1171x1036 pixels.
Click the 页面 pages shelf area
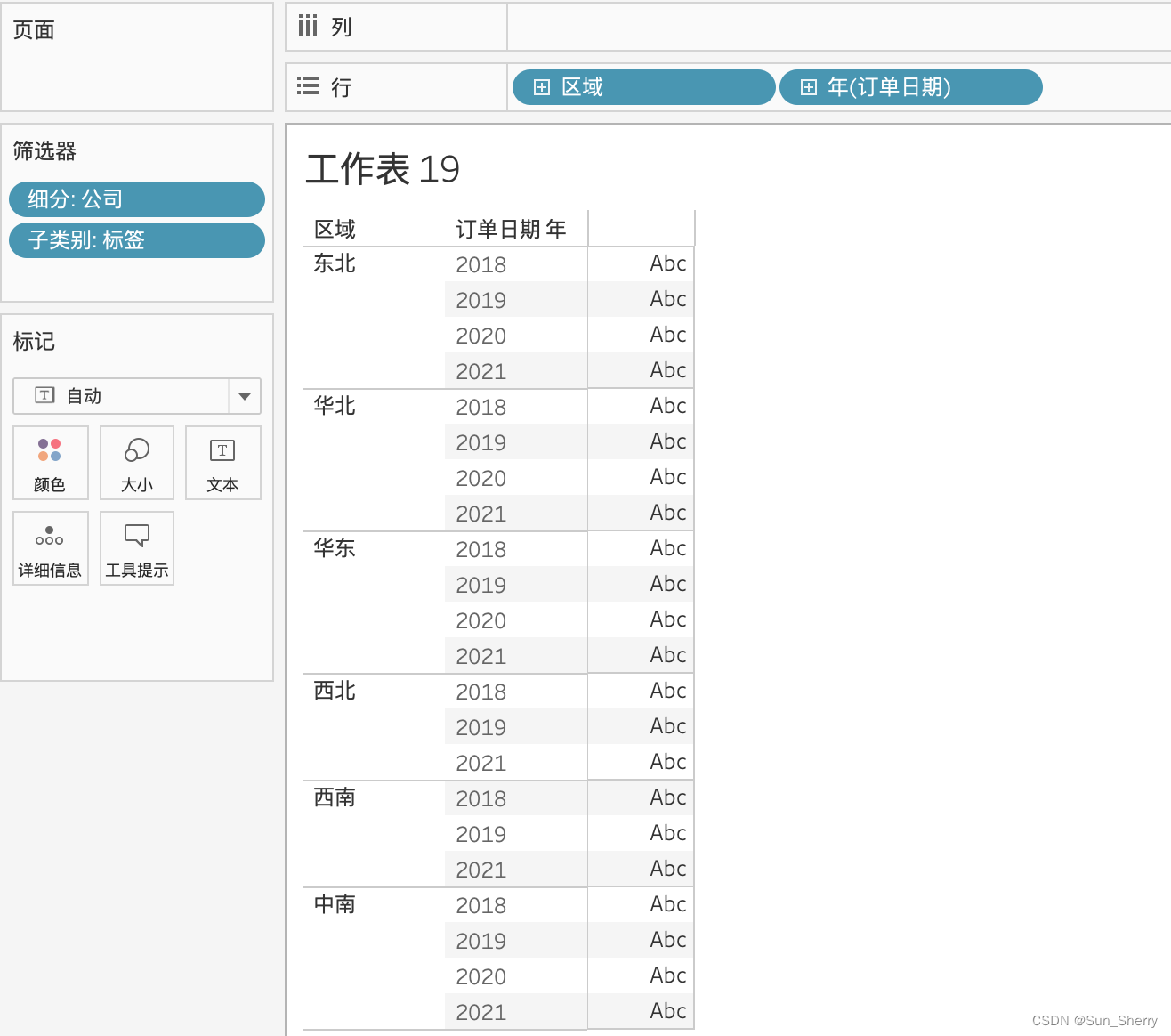pos(137,57)
